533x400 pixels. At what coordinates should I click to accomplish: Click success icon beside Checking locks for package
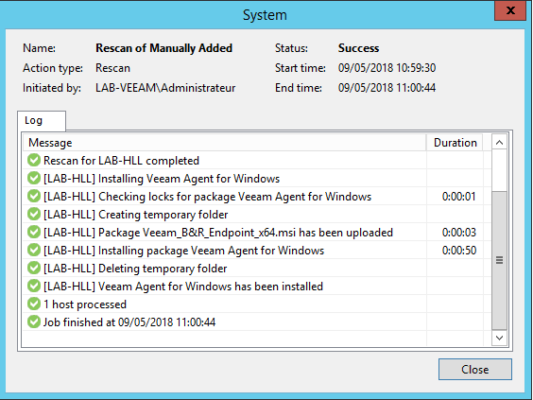click(34, 196)
